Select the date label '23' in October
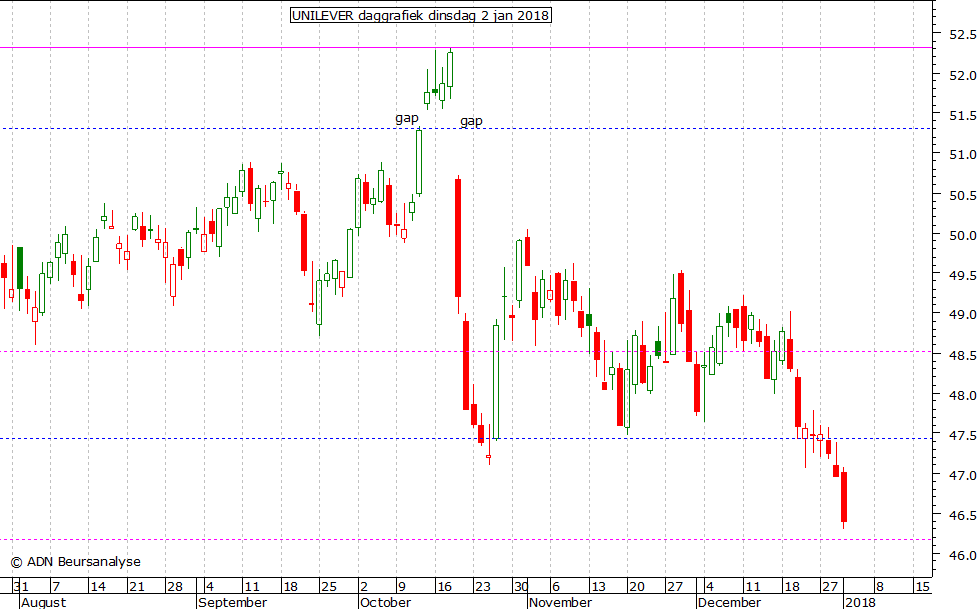Viewport: 980px width, 609px height. [482, 586]
